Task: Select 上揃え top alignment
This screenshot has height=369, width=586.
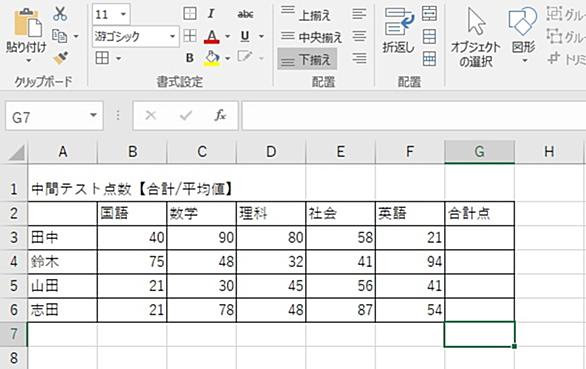Action: point(306,15)
